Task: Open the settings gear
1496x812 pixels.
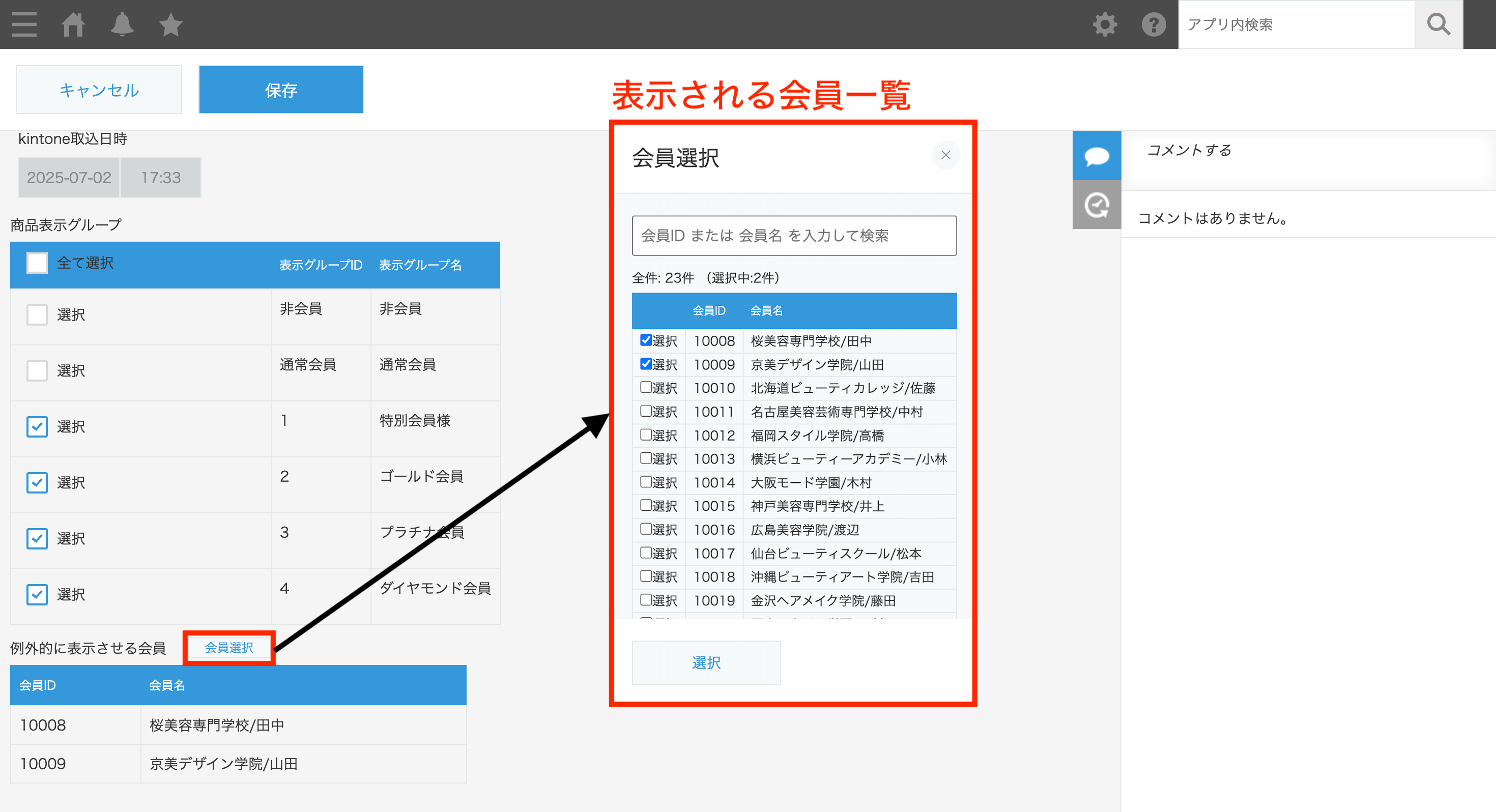Action: [1104, 24]
